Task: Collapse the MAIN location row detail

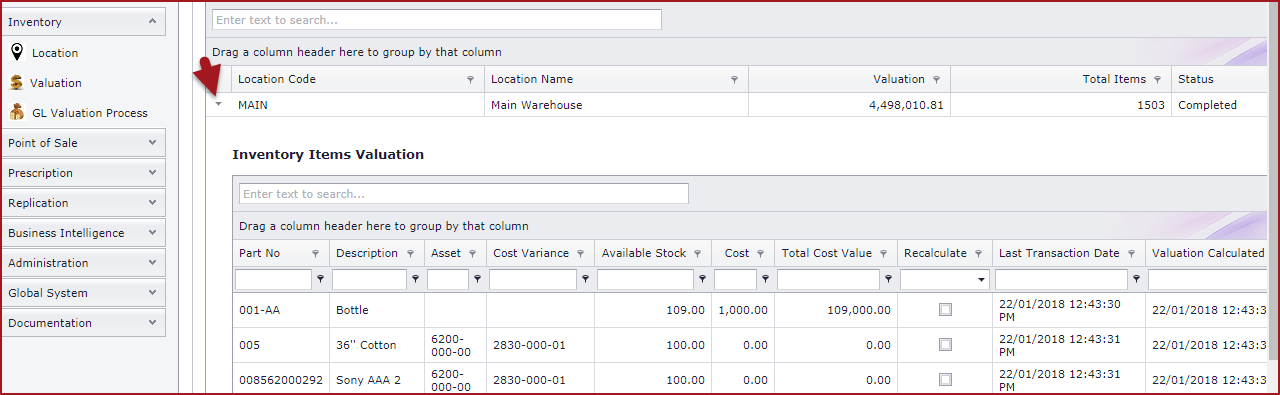Action: point(219,104)
